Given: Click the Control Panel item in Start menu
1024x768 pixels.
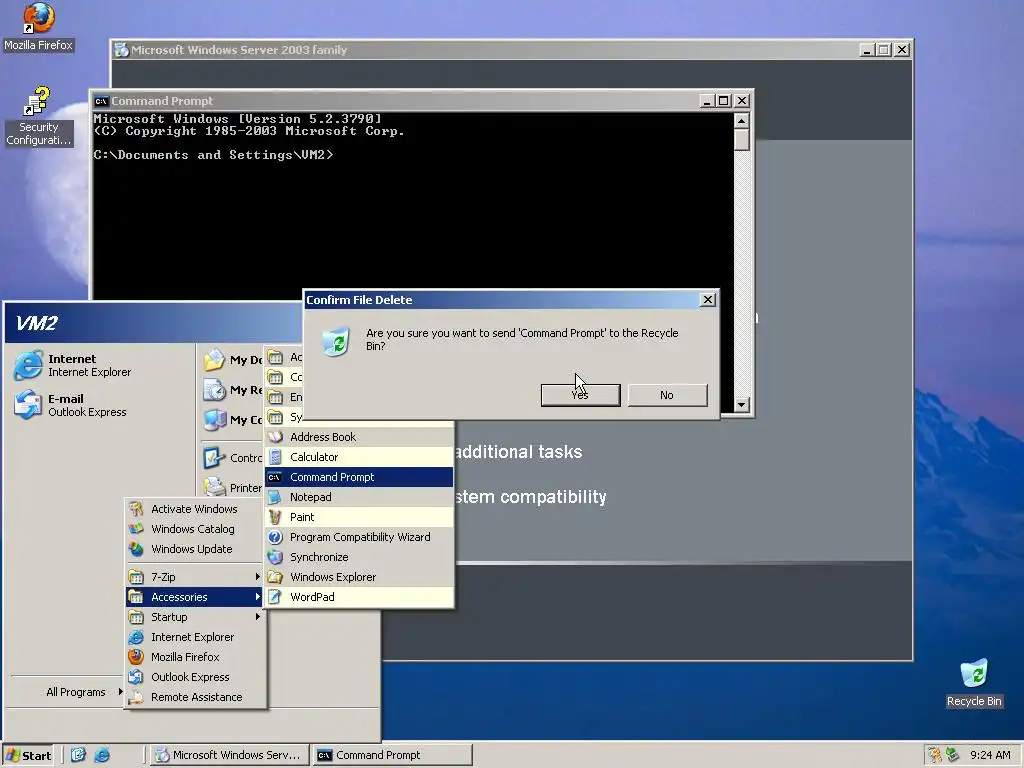Looking at the screenshot, I should click(x=232, y=458).
